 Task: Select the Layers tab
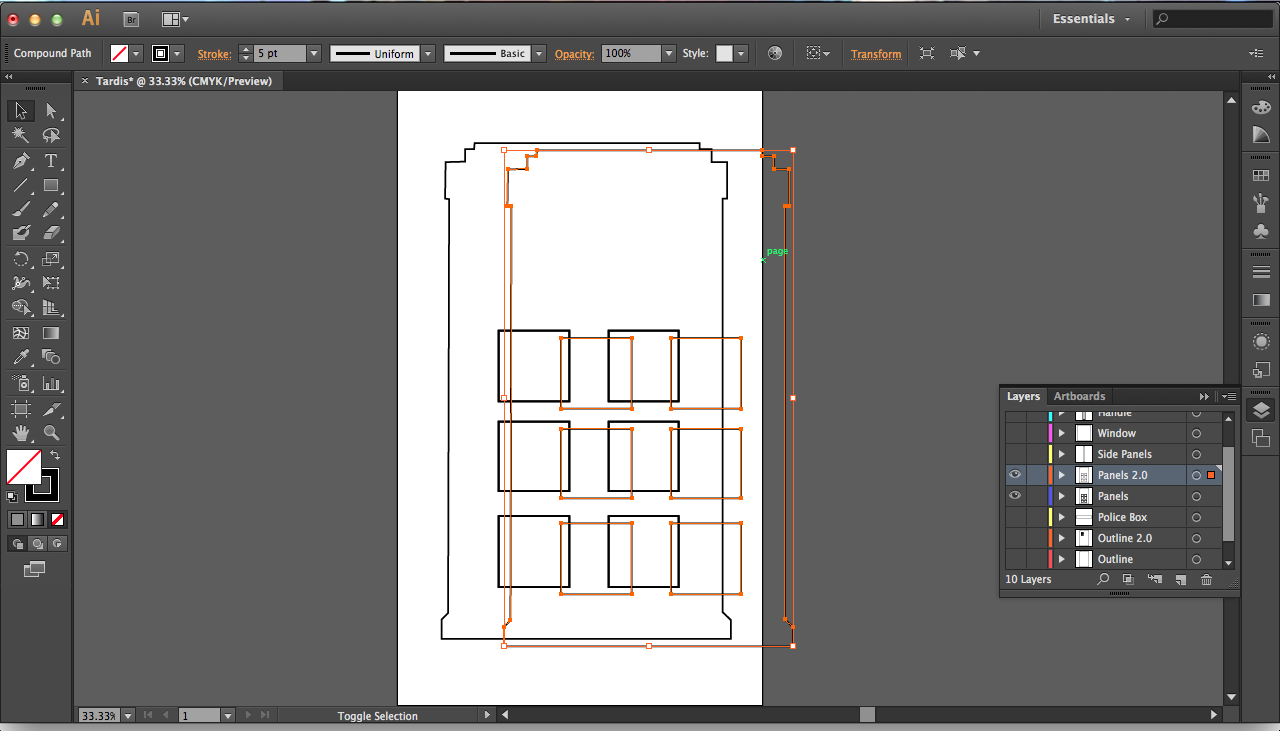coord(1023,396)
